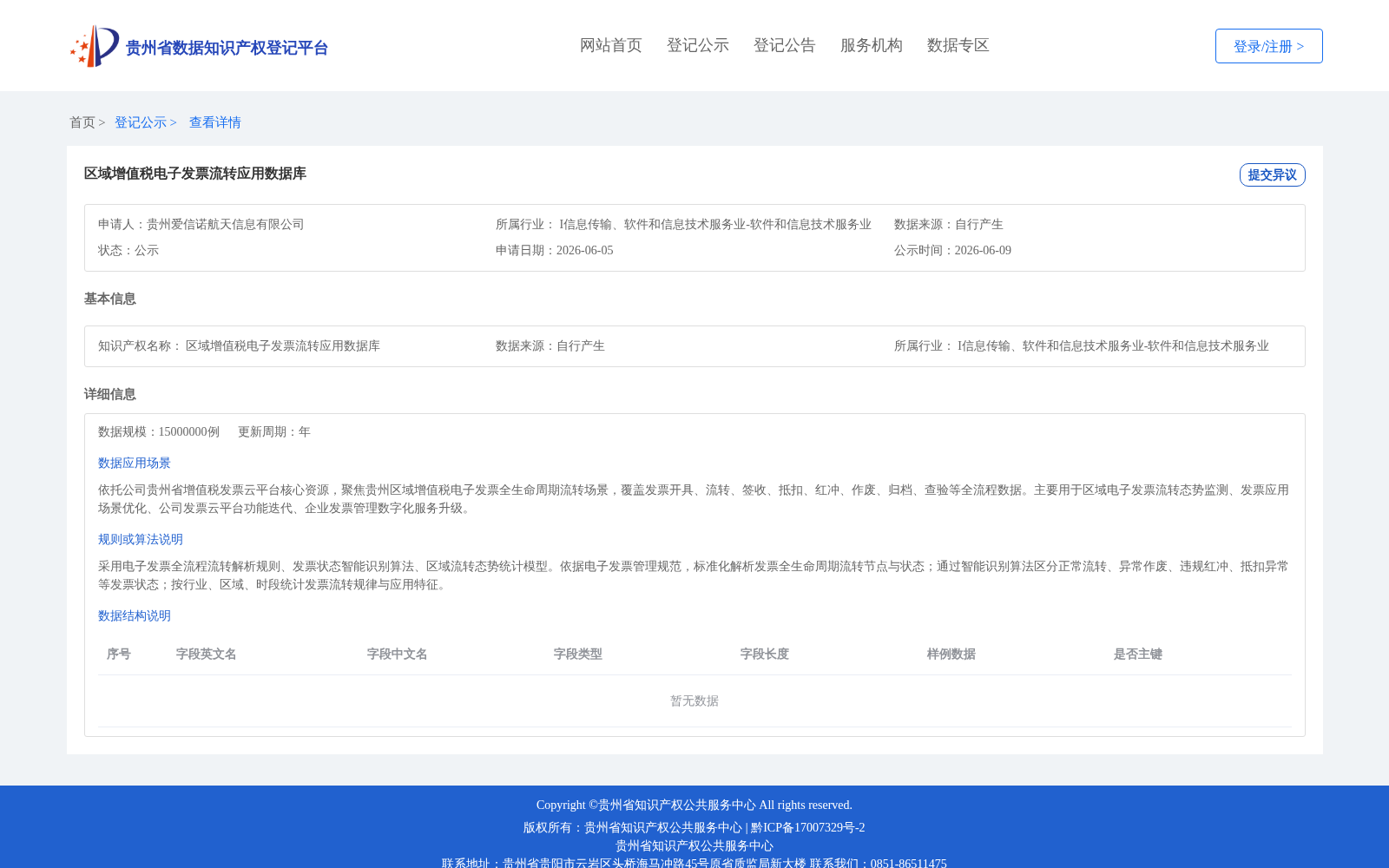Click the platform logo icon

(95, 46)
